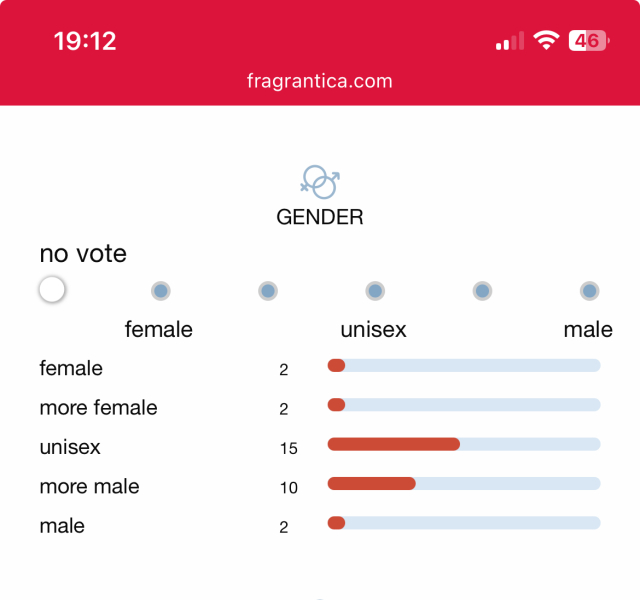This screenshot has height=600, width=640.
Task: Tap the 19:12 clock in status bar
Action: (x=85, y=41)
